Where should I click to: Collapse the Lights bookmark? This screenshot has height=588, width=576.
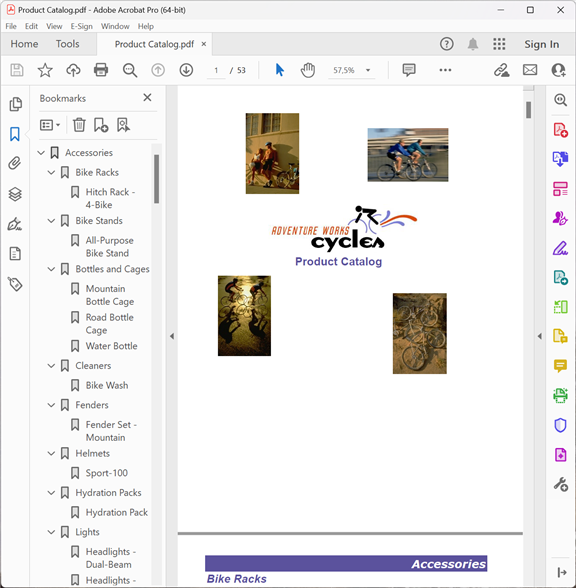click(x=51, y=532)
